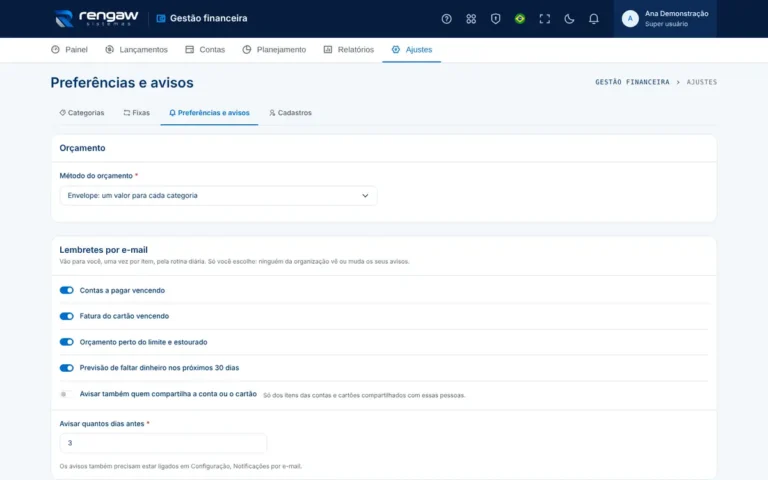Screen dimensions: 768x480
Task: Select the Ajustes menu
Action: (x=411, y=49)
